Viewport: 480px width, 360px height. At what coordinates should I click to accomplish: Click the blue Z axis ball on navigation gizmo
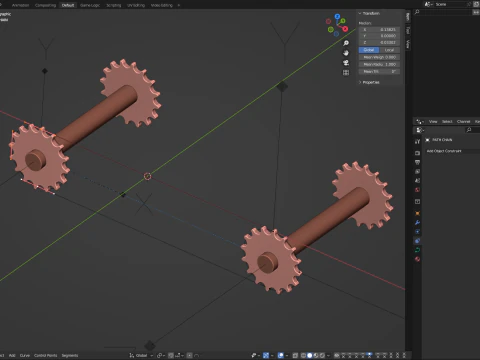(x=337, y=16)
